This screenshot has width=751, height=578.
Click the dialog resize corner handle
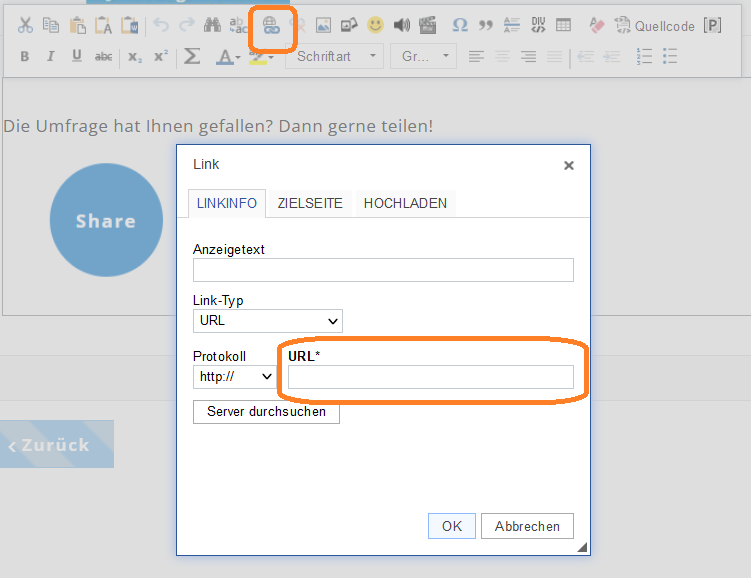pos(582,547)
